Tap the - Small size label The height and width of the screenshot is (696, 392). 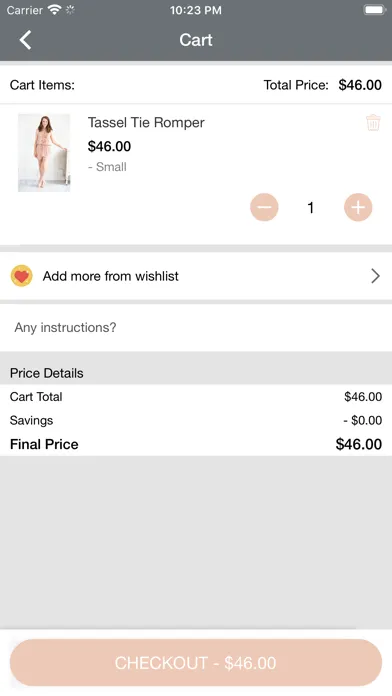pyautogui.click(x=107, y=167)
